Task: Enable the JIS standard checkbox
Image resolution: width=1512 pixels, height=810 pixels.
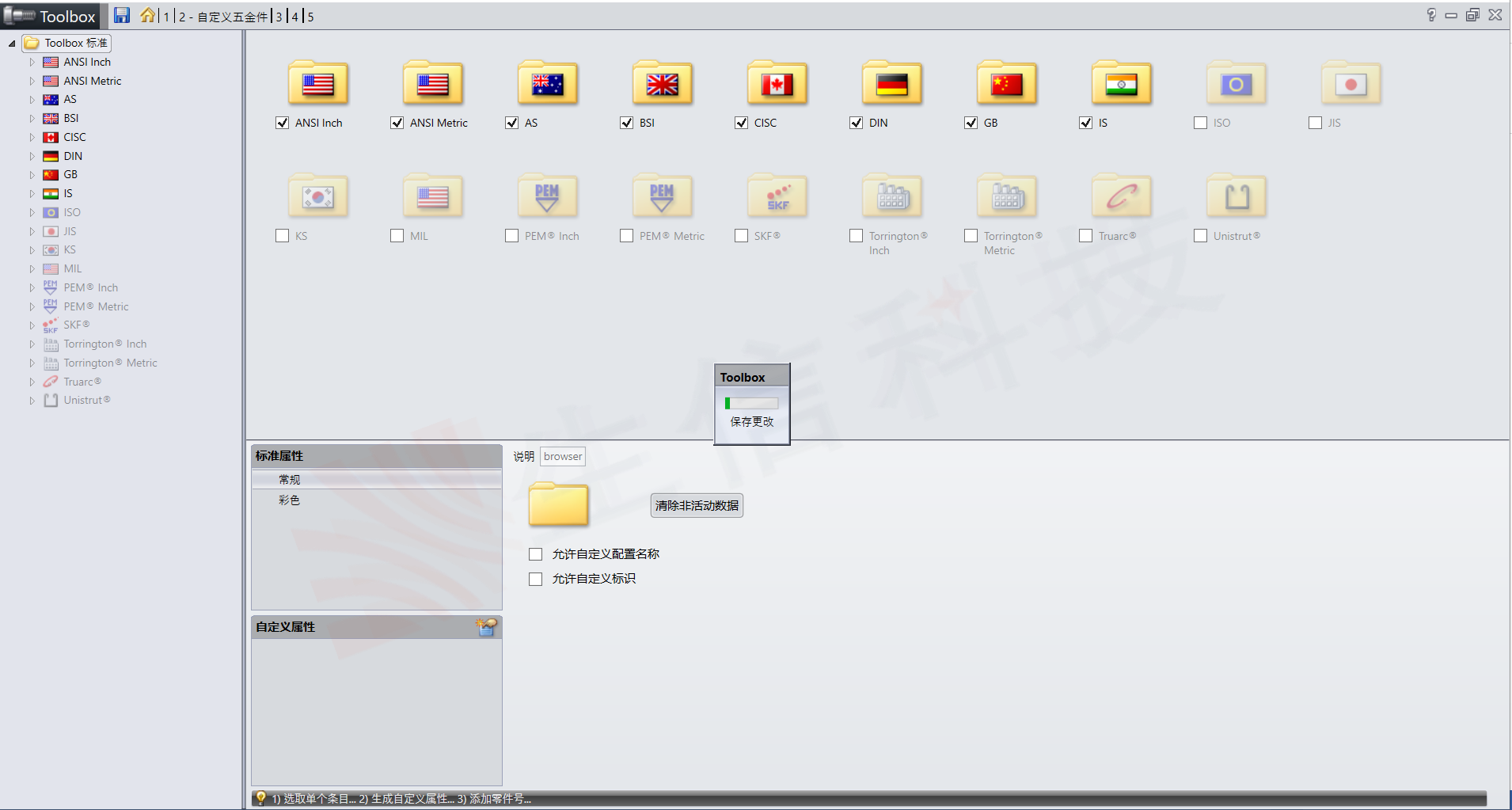Action: pyautogui.click(x=1315, y=123)
